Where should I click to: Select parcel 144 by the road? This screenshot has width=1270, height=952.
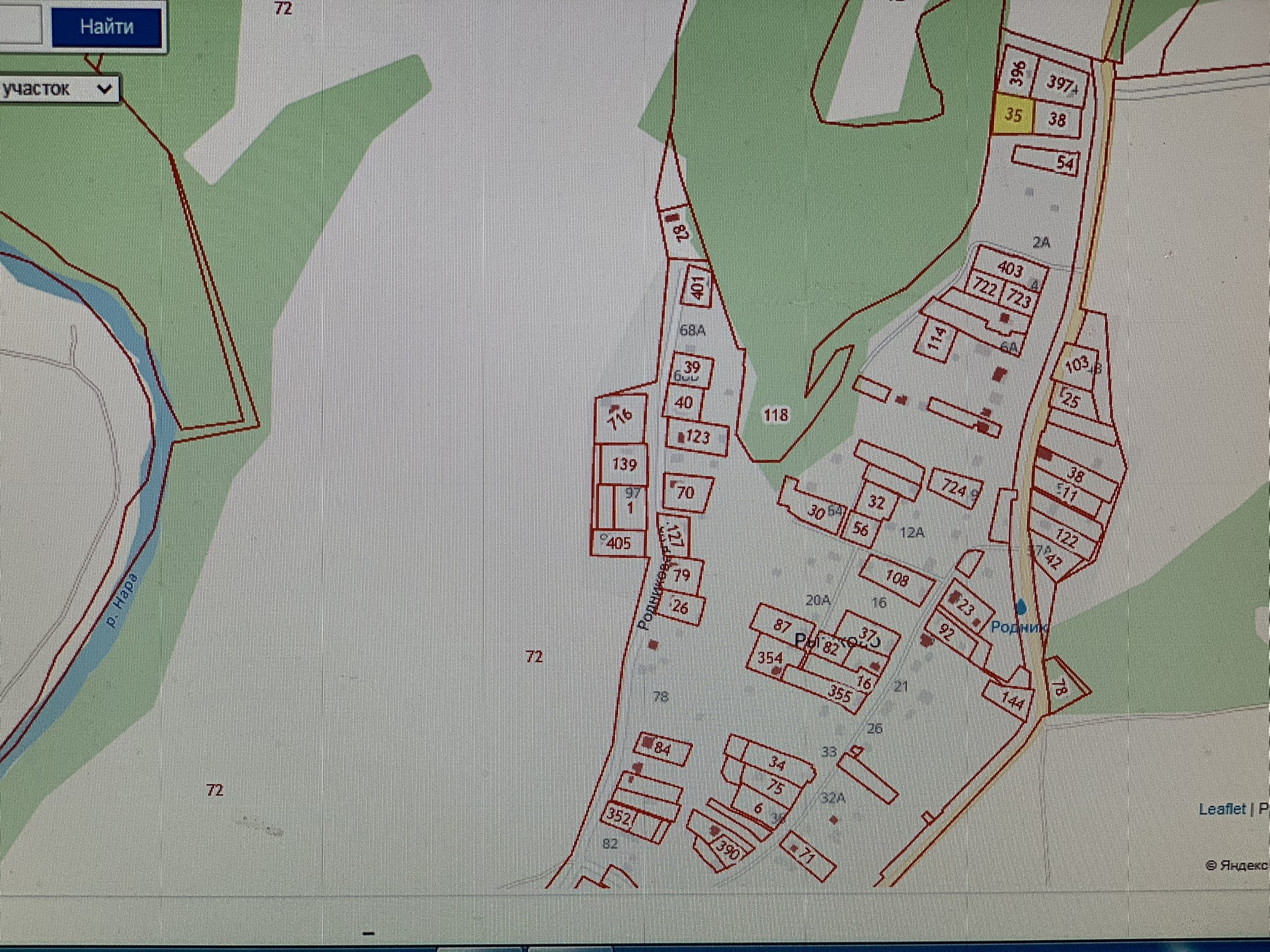coord(1011,700)
